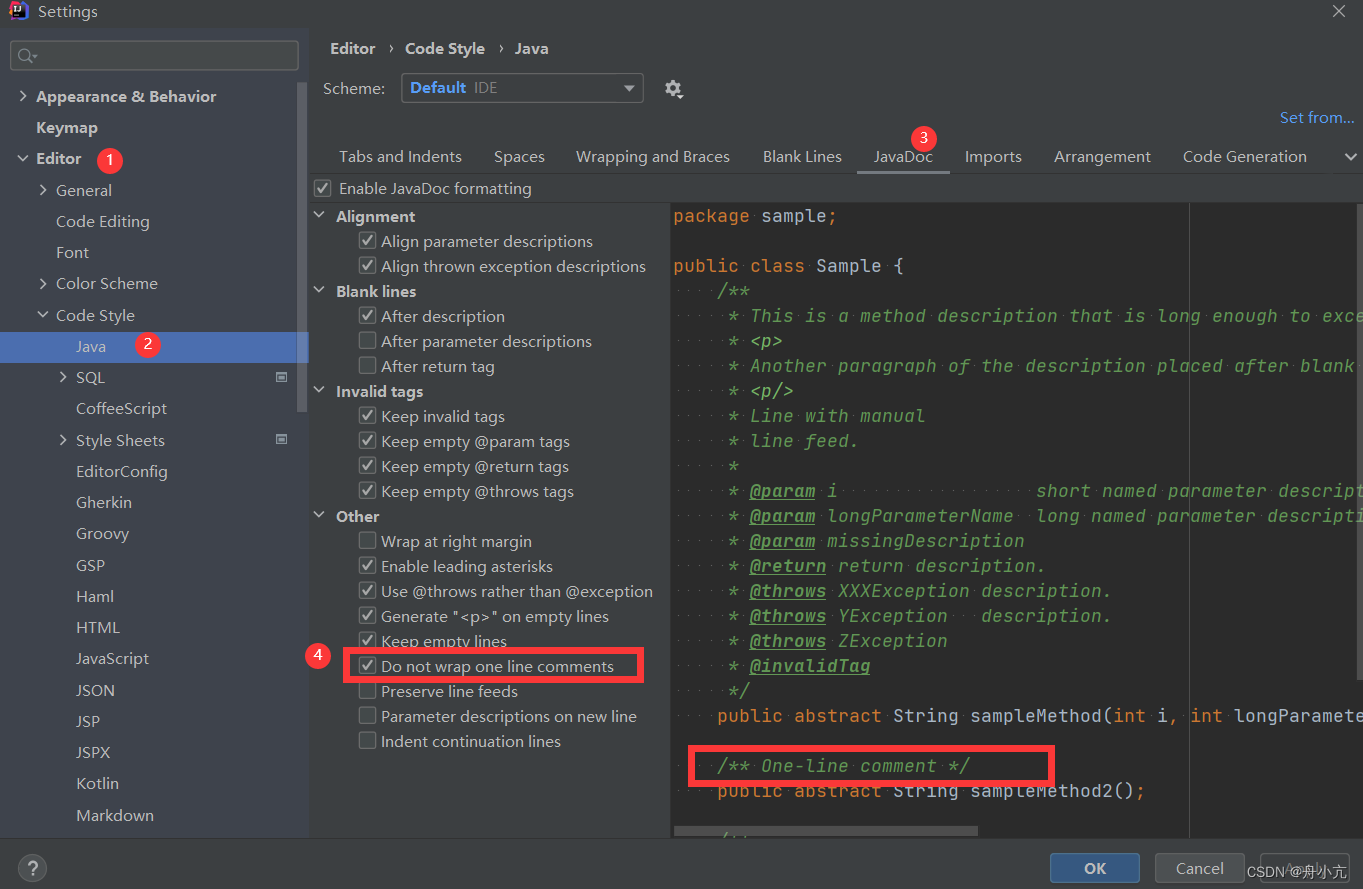Click Editor in the breadcrumb
The width and height of the screenshot is (1363, 889).
point(353,48)
